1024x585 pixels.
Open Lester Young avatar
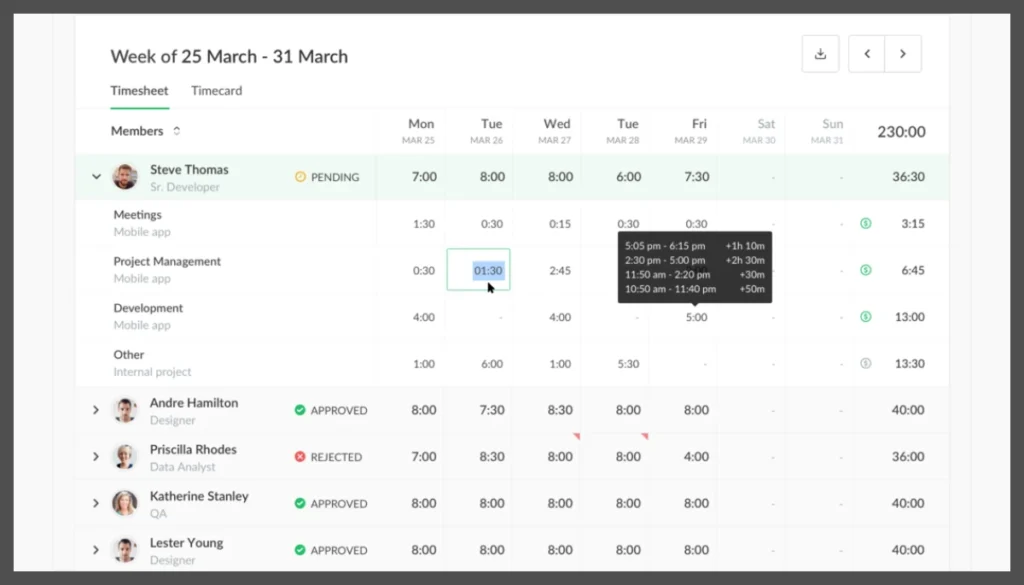tap(125, 550)
